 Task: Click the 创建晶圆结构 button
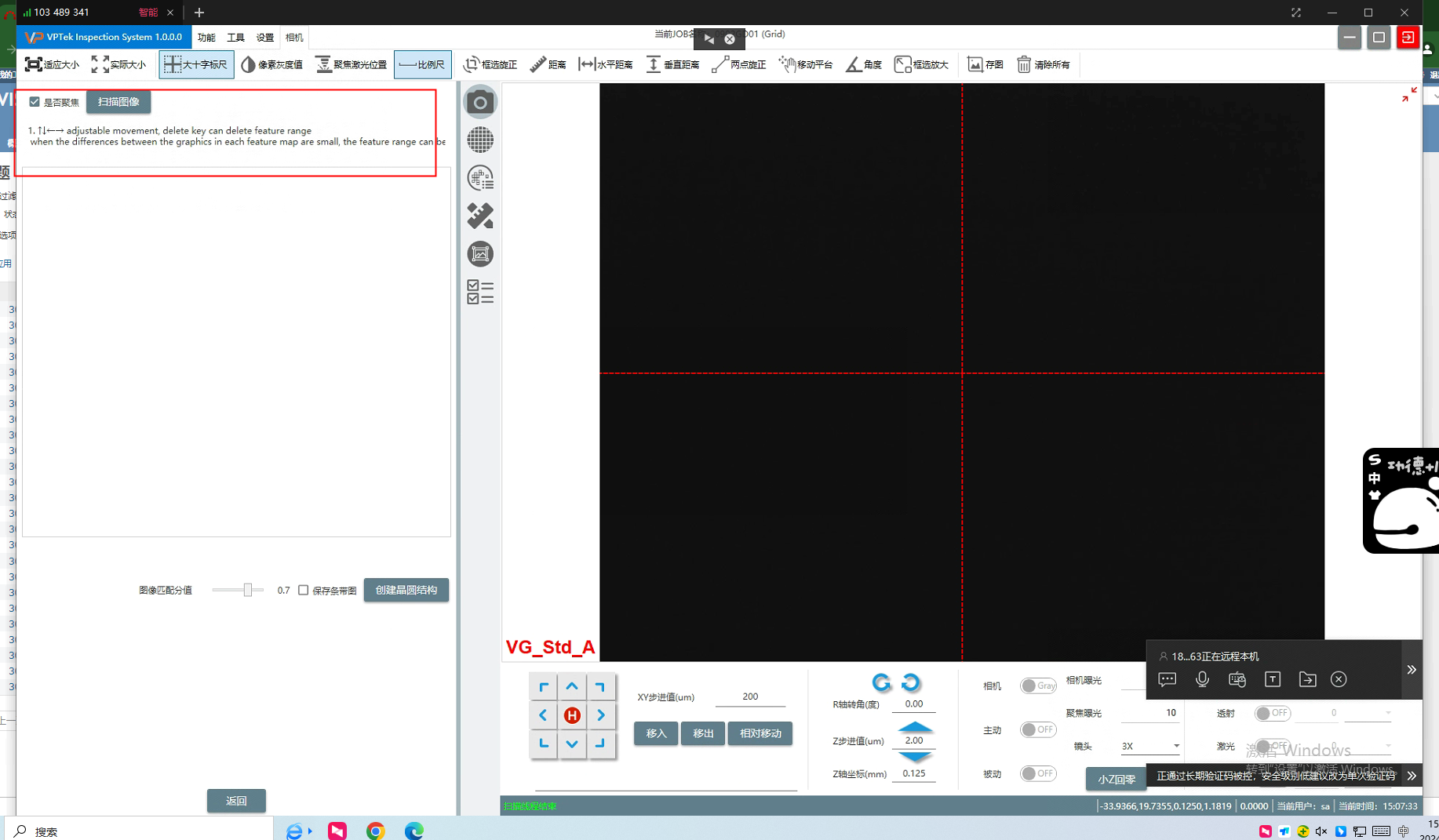(406, 590)
